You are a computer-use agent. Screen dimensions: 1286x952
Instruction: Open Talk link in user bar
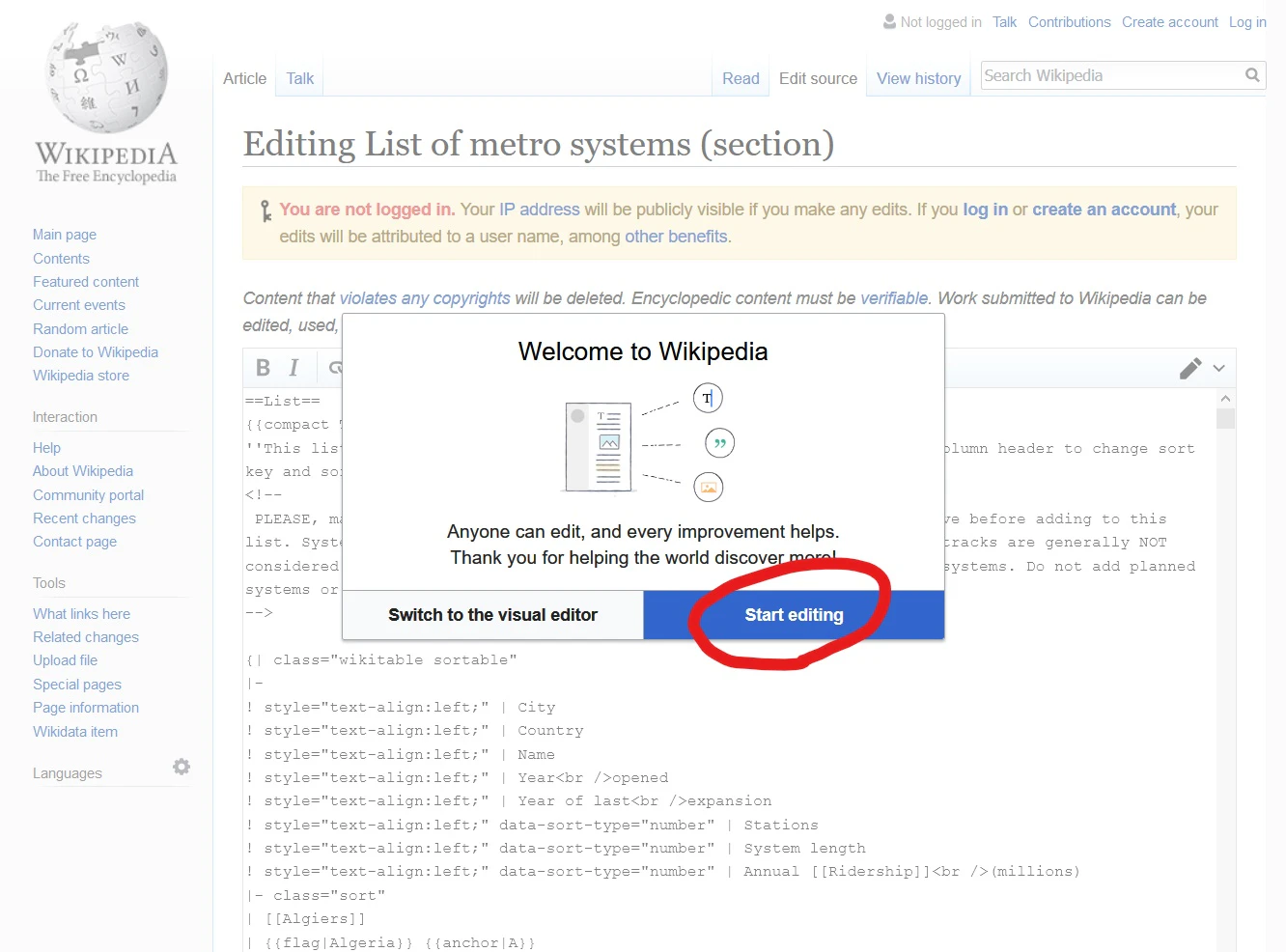[1004, 22]
